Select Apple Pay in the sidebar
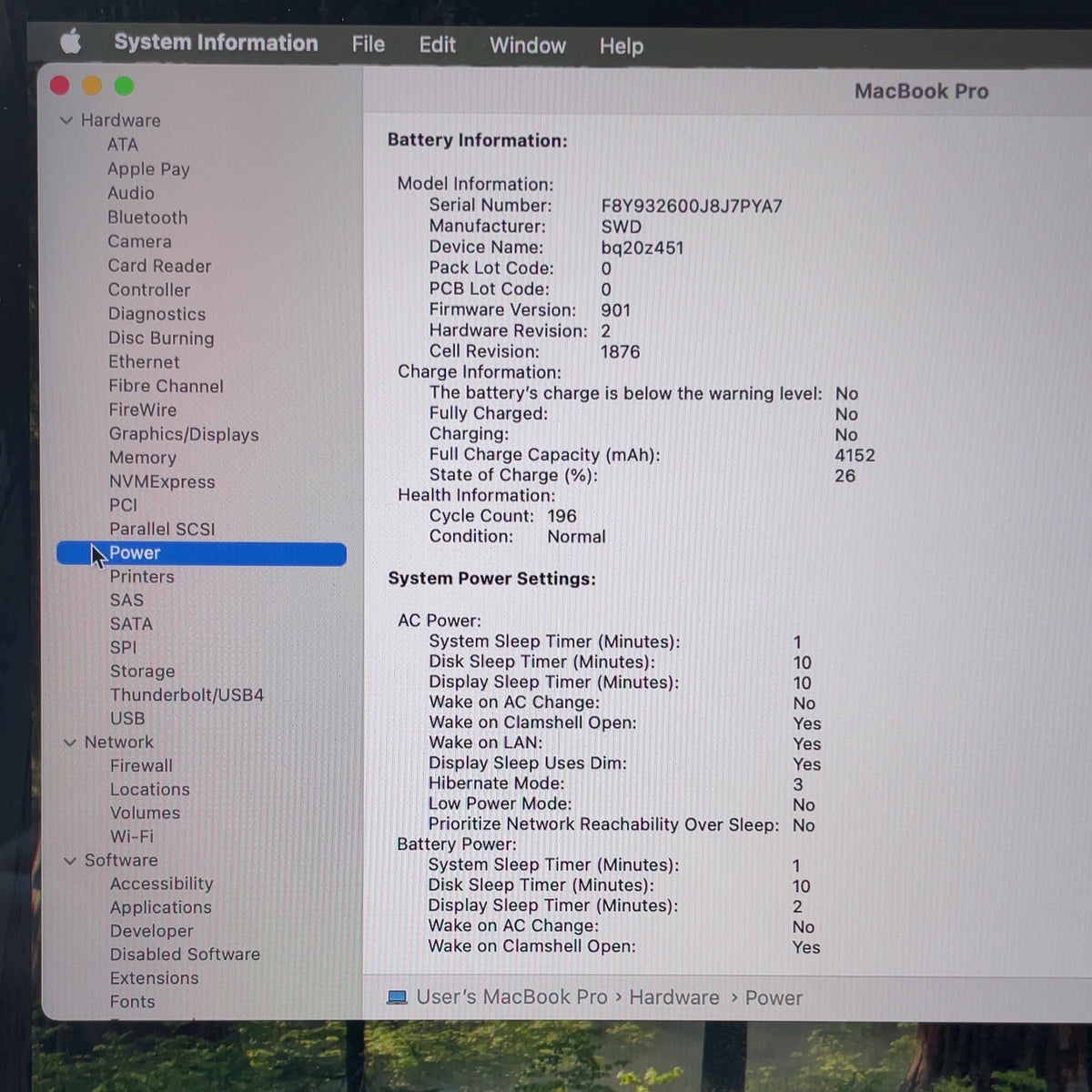The width and height of the screenshot is (1092, 1092). point(148,169)
